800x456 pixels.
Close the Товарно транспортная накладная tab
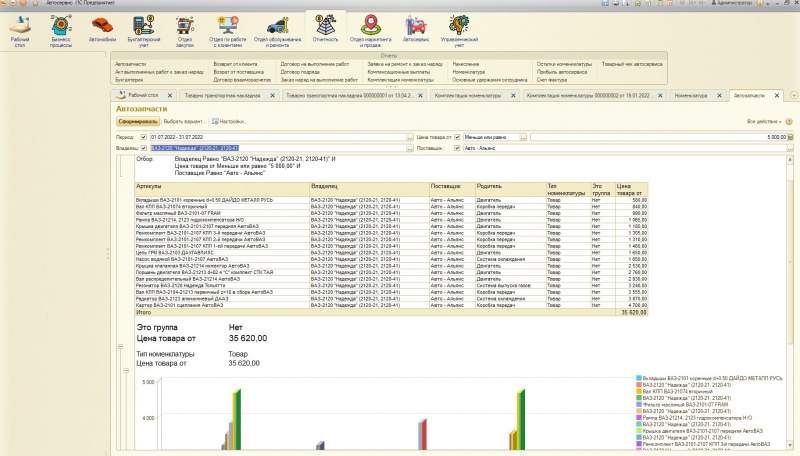pyautogui.click(x=272, y=95)
